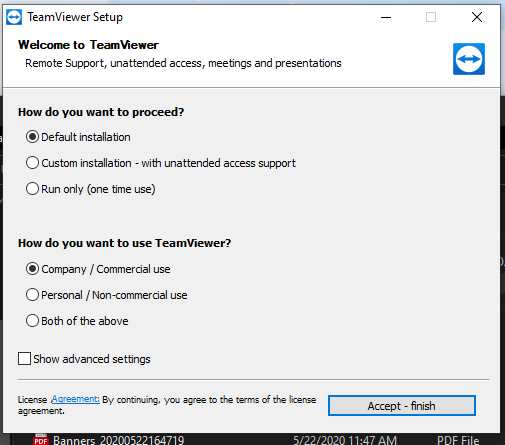
Task: Click the Welcome to TeamViewer heading
Action: tap(88, 45)
